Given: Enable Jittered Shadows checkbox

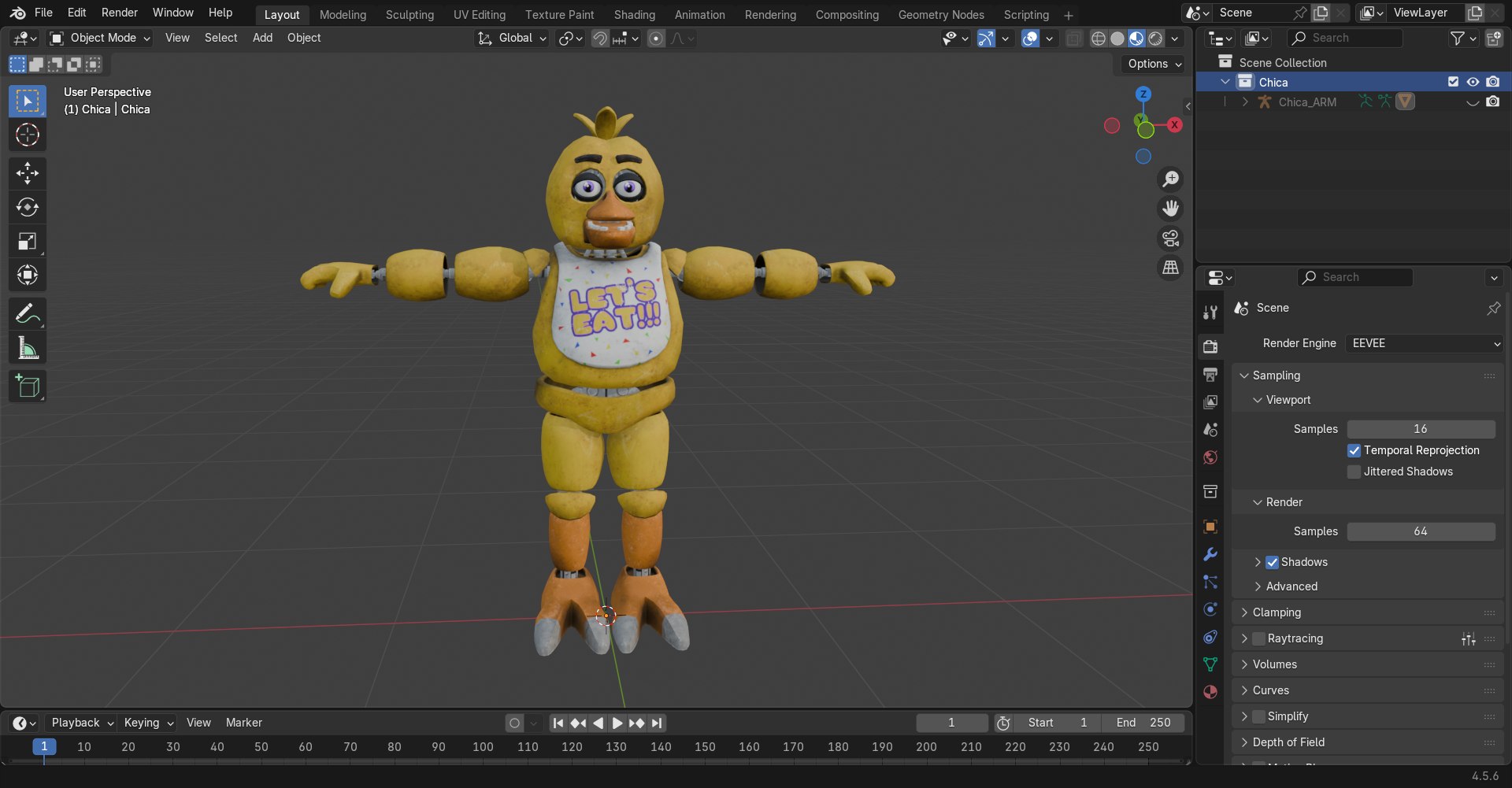Looking at the screenshot, I should coord(1354,472).
